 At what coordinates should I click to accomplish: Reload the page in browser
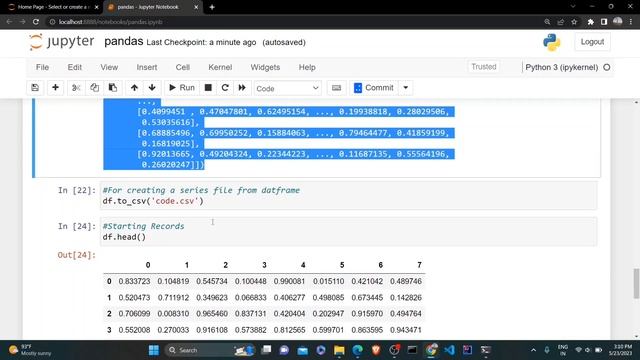36,22
